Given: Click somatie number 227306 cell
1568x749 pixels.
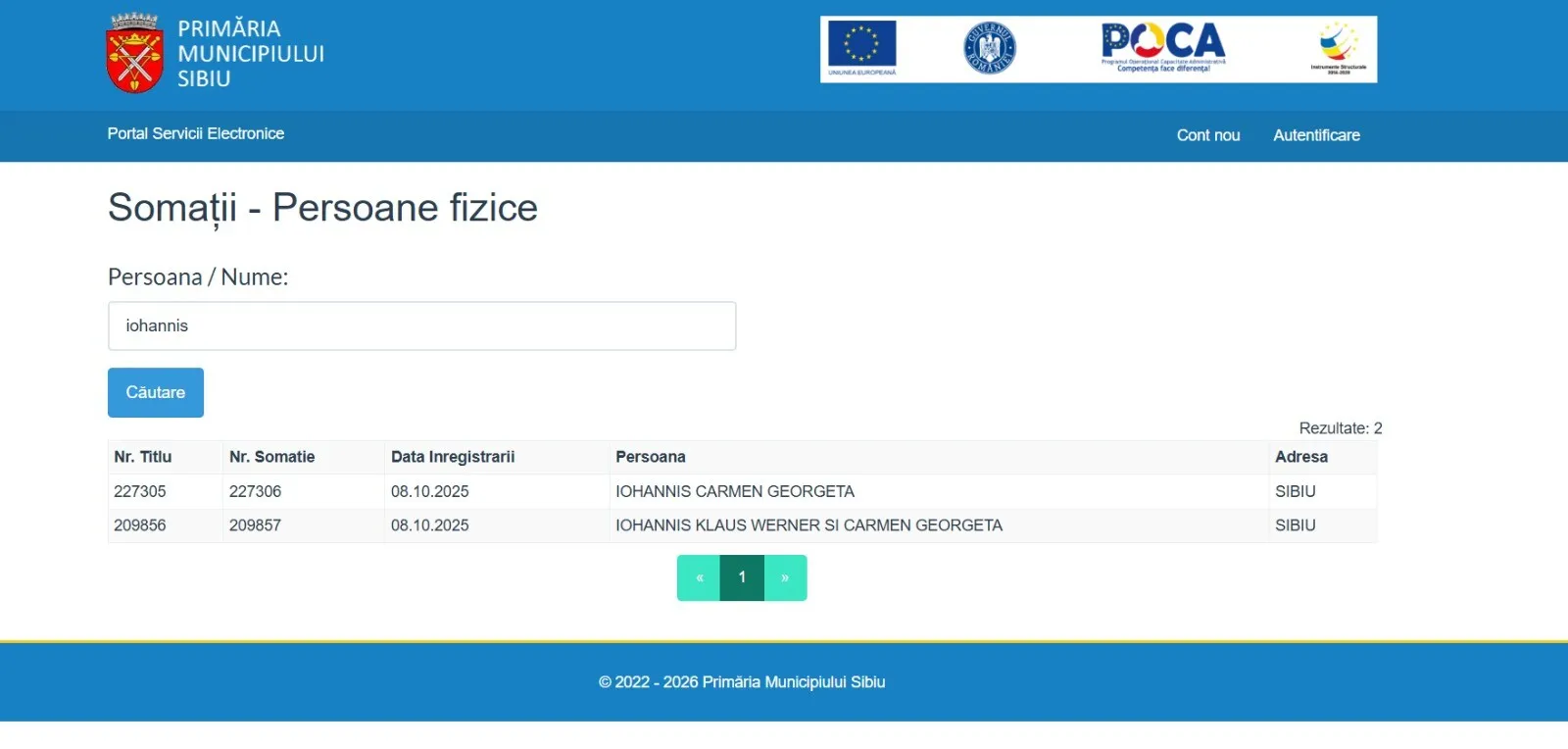Looking at the screenshot, I should pos(255,491).
